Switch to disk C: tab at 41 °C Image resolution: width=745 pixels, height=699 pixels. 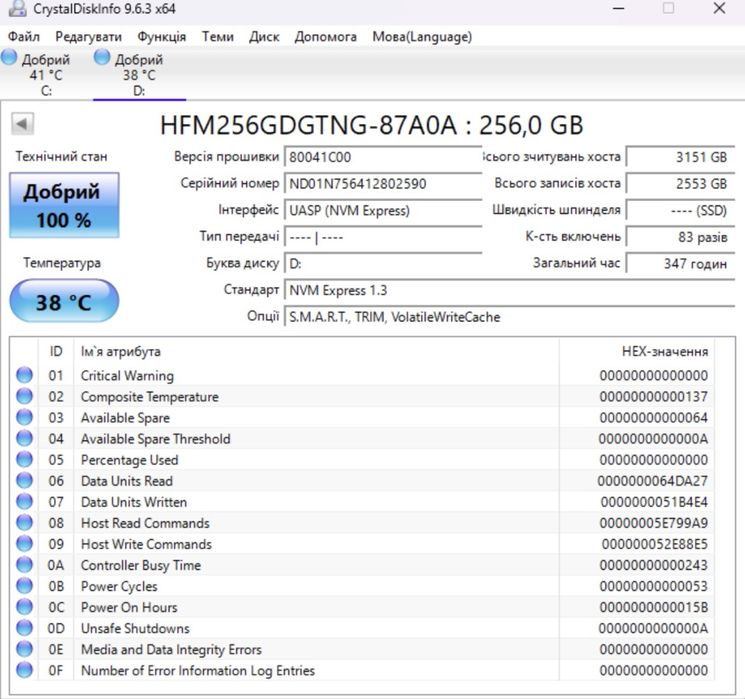pos(46,74)
